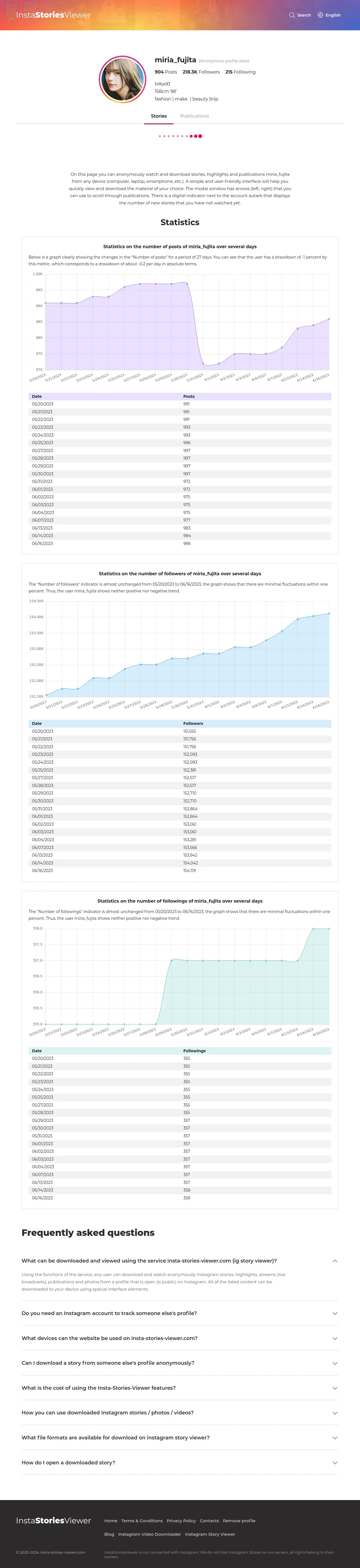This screenshot has height=1568, width=360.
Task: Expand 'How do I open a downloaded story' question
Action: tap(180, 1463)
